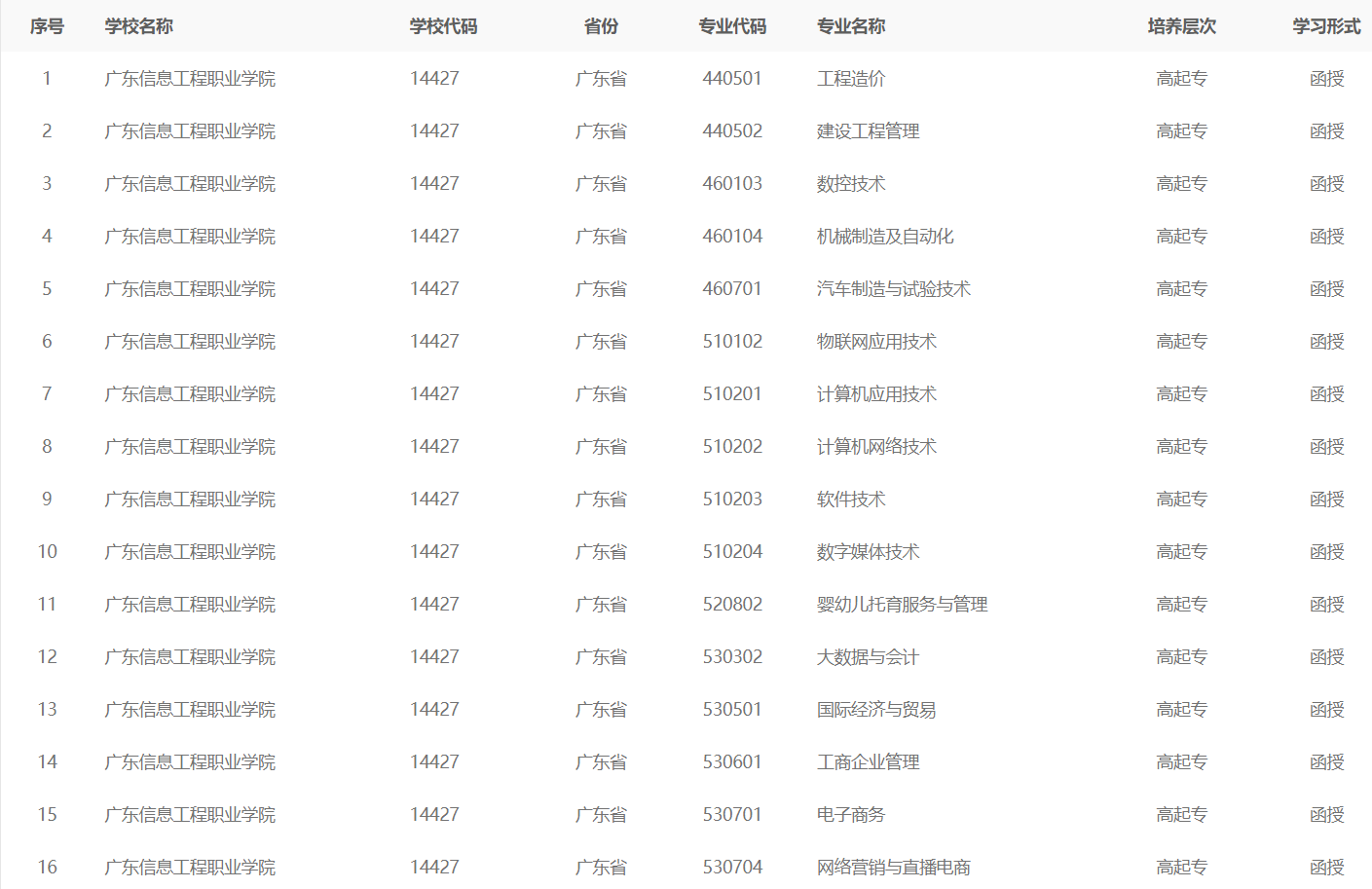Select major name 数字媒体技术
The height and width of the screenshot is (889, 1372).
pyautogui.click(x=869, y=552)
